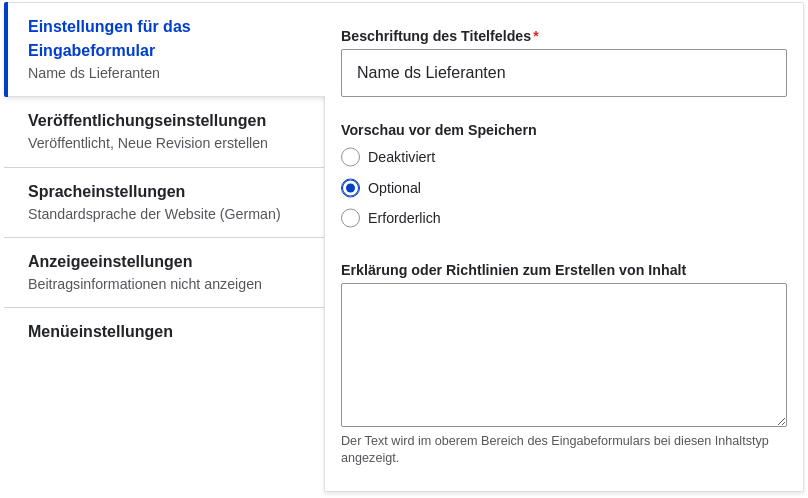Open the Spracheinstellungen tab
Viewport: 808px width, 498px height.
(x=164, y=203)
